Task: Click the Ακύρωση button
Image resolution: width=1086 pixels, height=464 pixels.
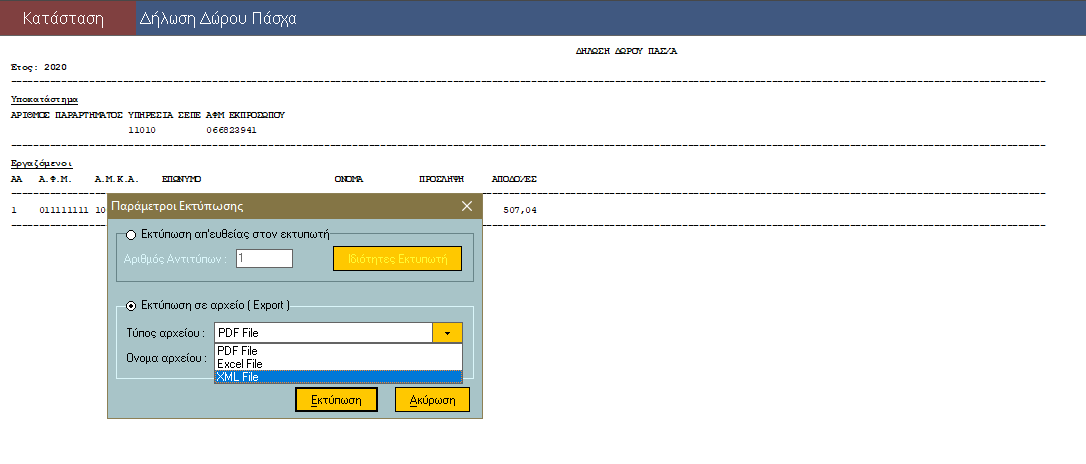Action: [x=432, y=400]
